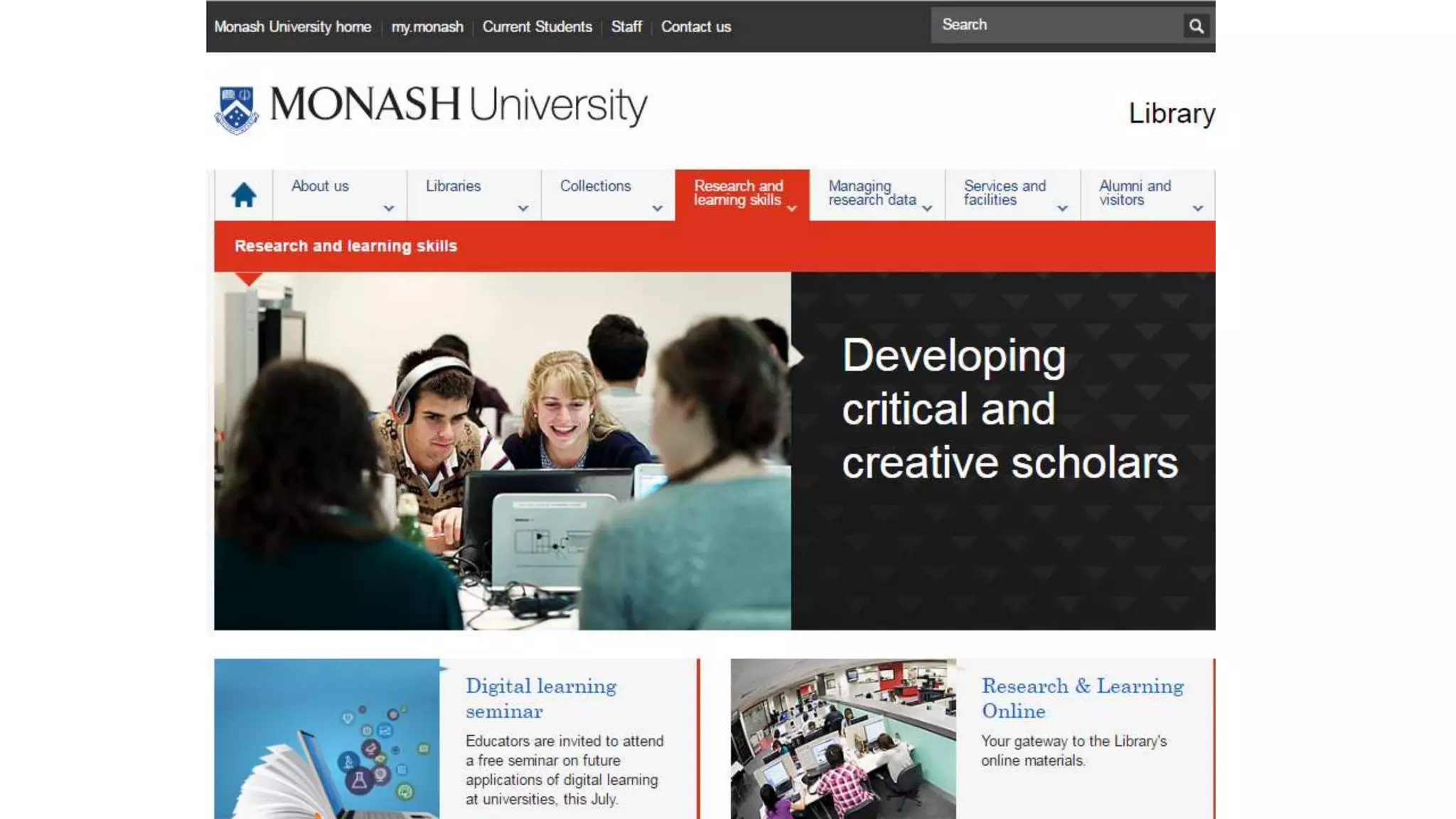Open Digital learning seminar heading link
This screenshot has width=1456, height=819.
point(540,698)
